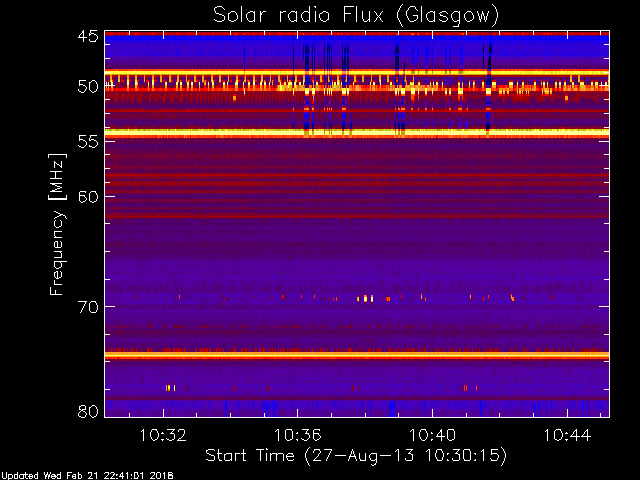Select the 70 frequency tick label
Viewport: 640px width, 480px height.
click(x=88, y=307)
